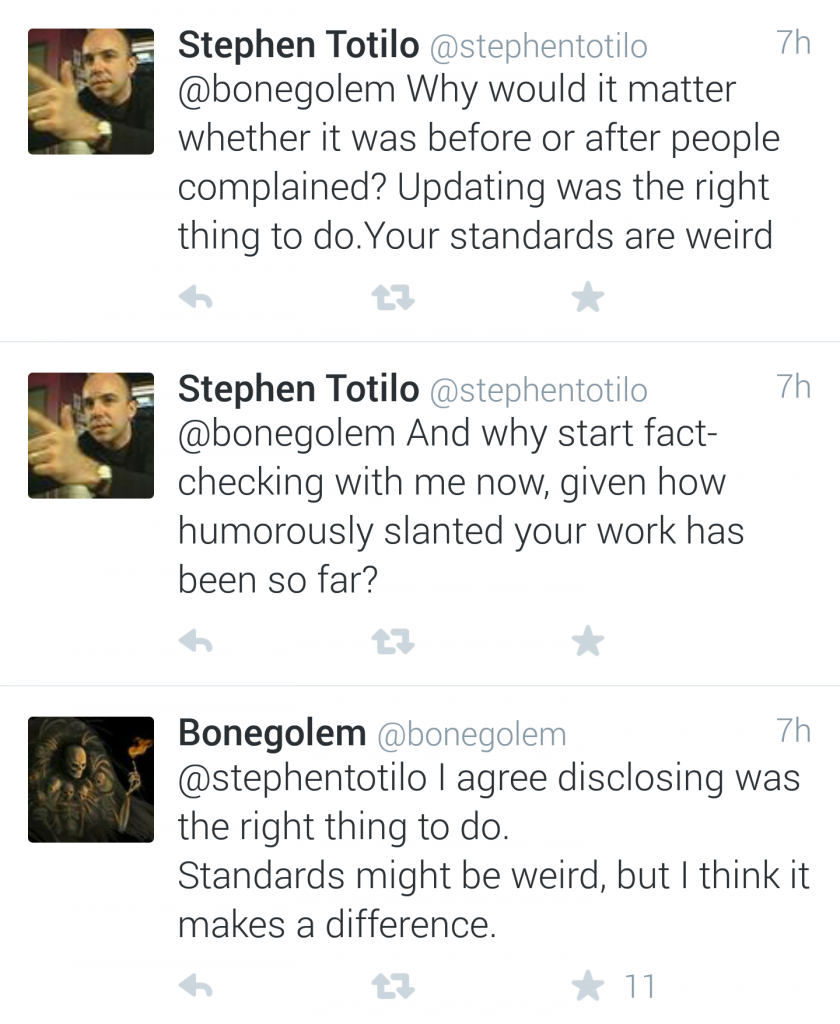Retweet Bonegolem's 'makes a difference' tweet
The height and width of the screenshot is (1024, 840).
coord(393,986)
